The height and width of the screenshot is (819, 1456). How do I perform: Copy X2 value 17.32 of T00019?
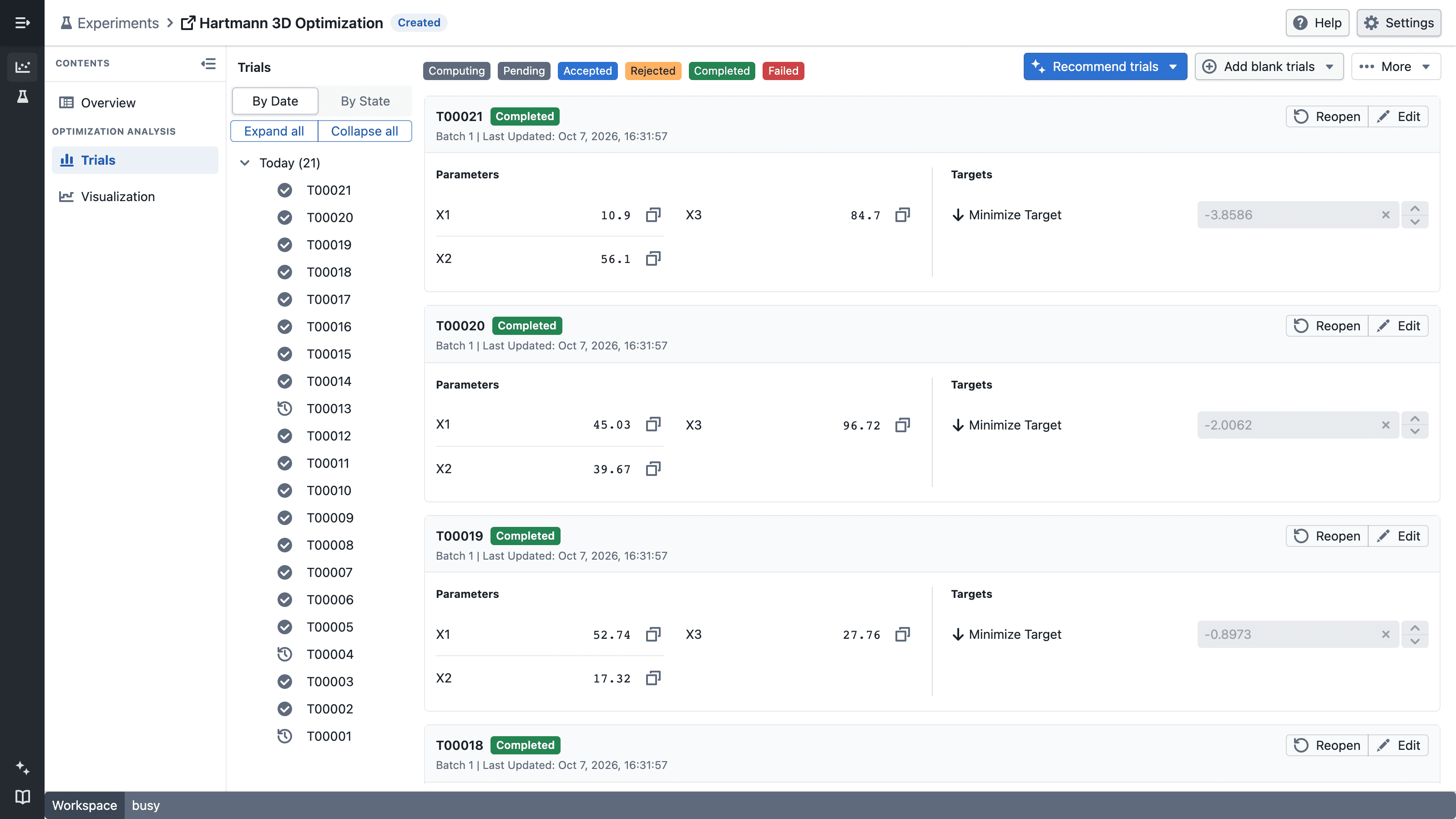click(x=653, y=677)
